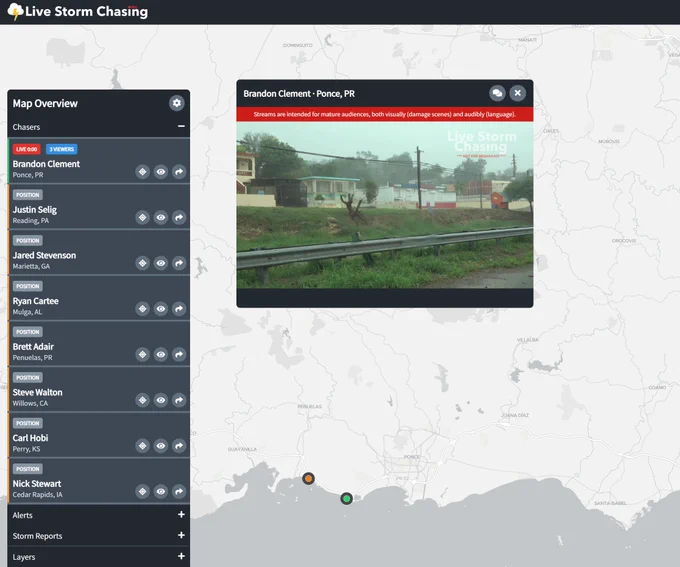Click the live stream video frame
Image resolution: width=680 pixels, height=567 pixels.
[385, 205]
